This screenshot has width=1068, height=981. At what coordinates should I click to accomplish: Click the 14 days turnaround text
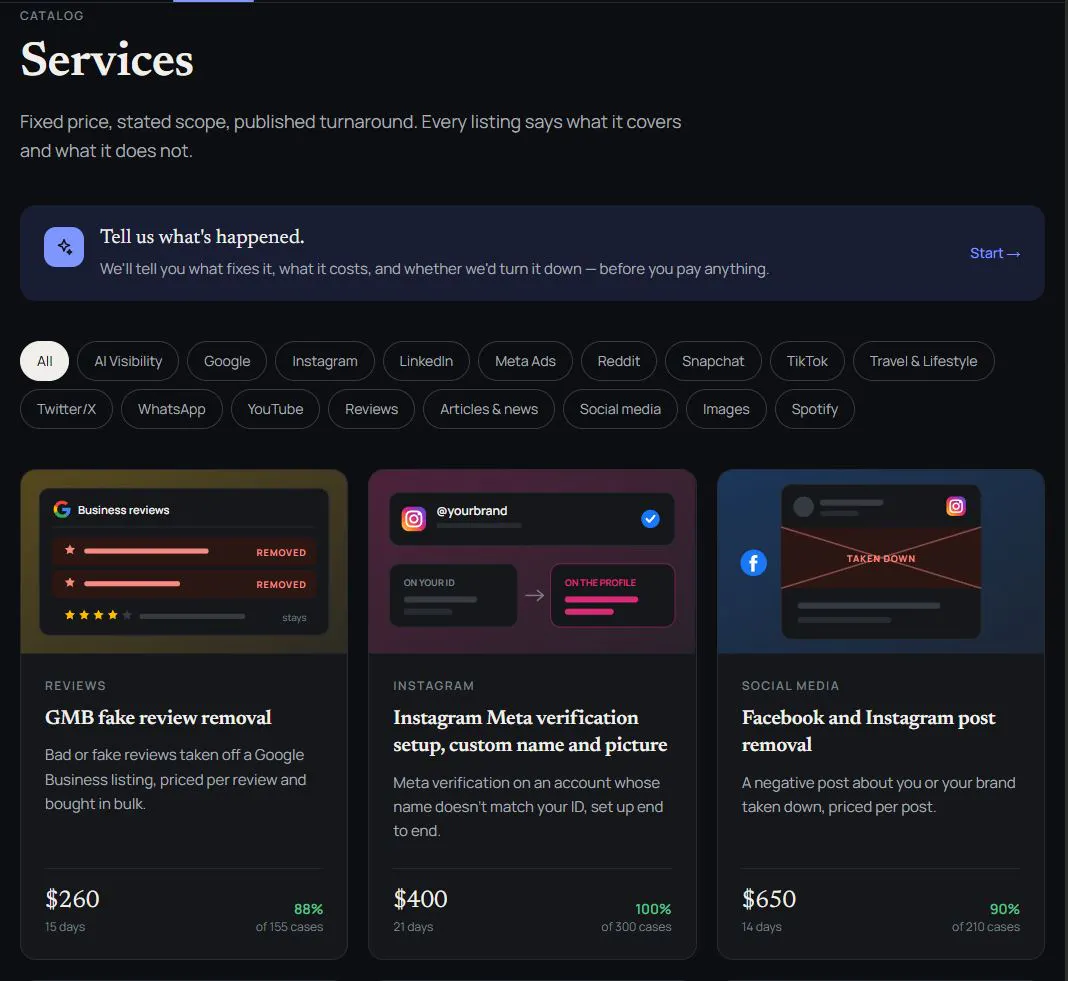tap(761, 926)
